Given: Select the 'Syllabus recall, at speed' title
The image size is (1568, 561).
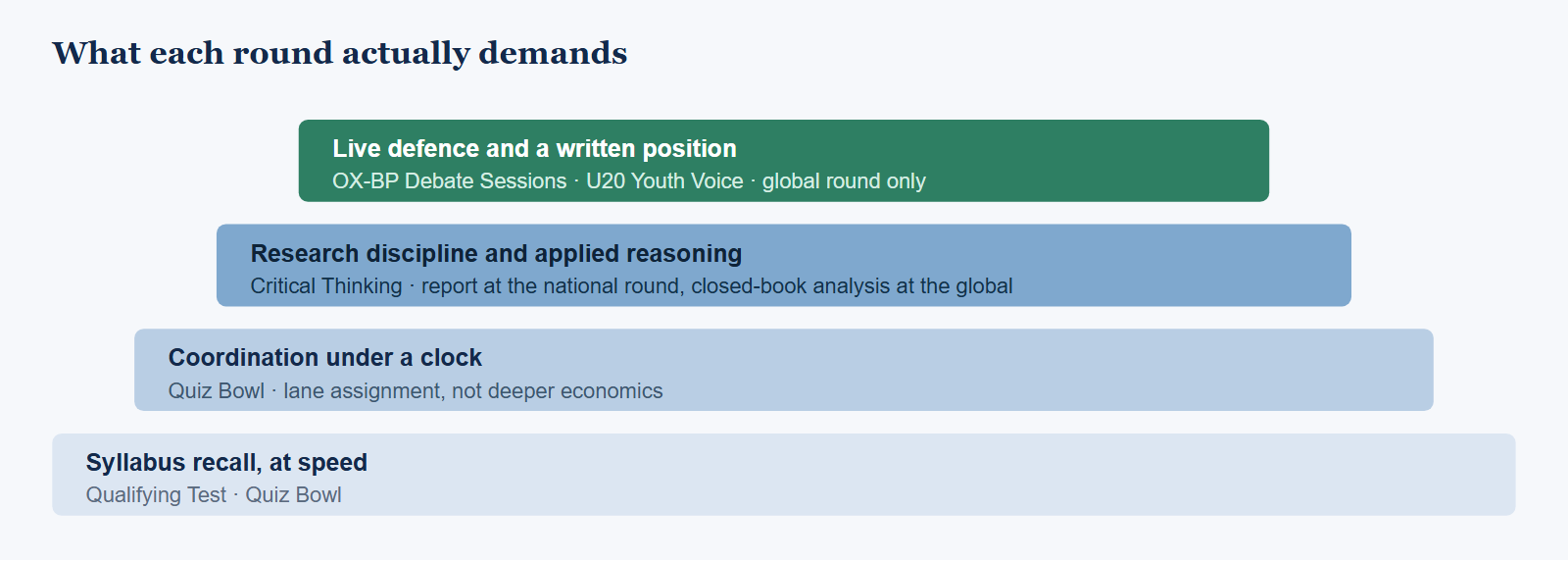Looking at the screenshot, I should tap(226, 462).
